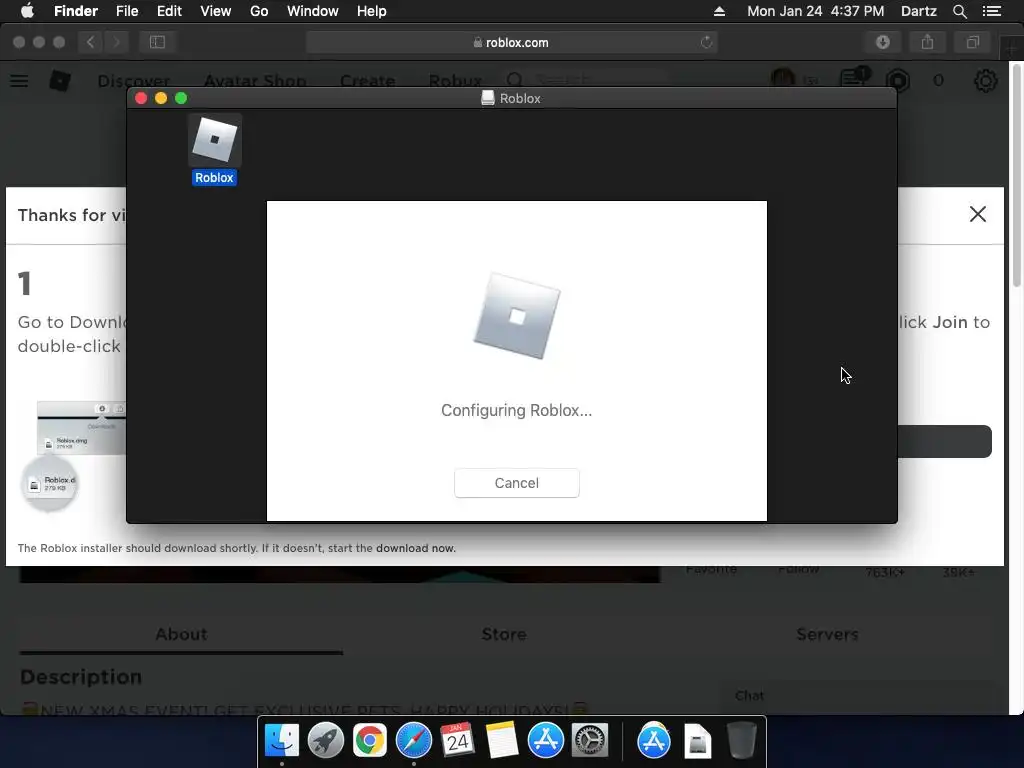Open the Window menu in menu bar
This screenshot has width=1024, height=768.
(313, 11)
